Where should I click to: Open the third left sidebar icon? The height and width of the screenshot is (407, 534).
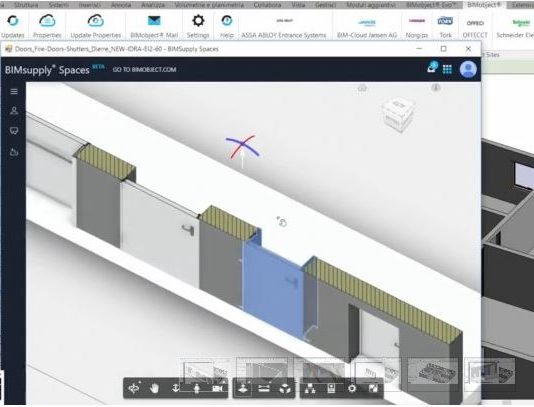coord(14,131)
